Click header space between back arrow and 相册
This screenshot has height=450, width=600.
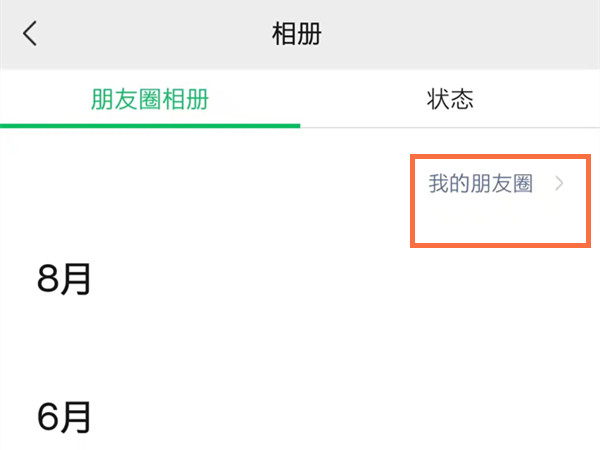click(150, 34)
